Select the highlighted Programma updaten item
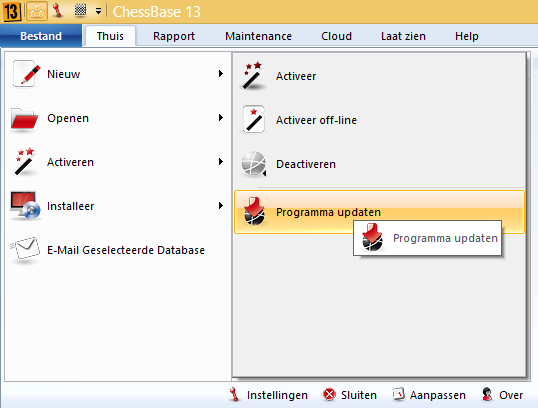Image resolution: width=538 pixels, height=408 pixels. coord(379,212)
